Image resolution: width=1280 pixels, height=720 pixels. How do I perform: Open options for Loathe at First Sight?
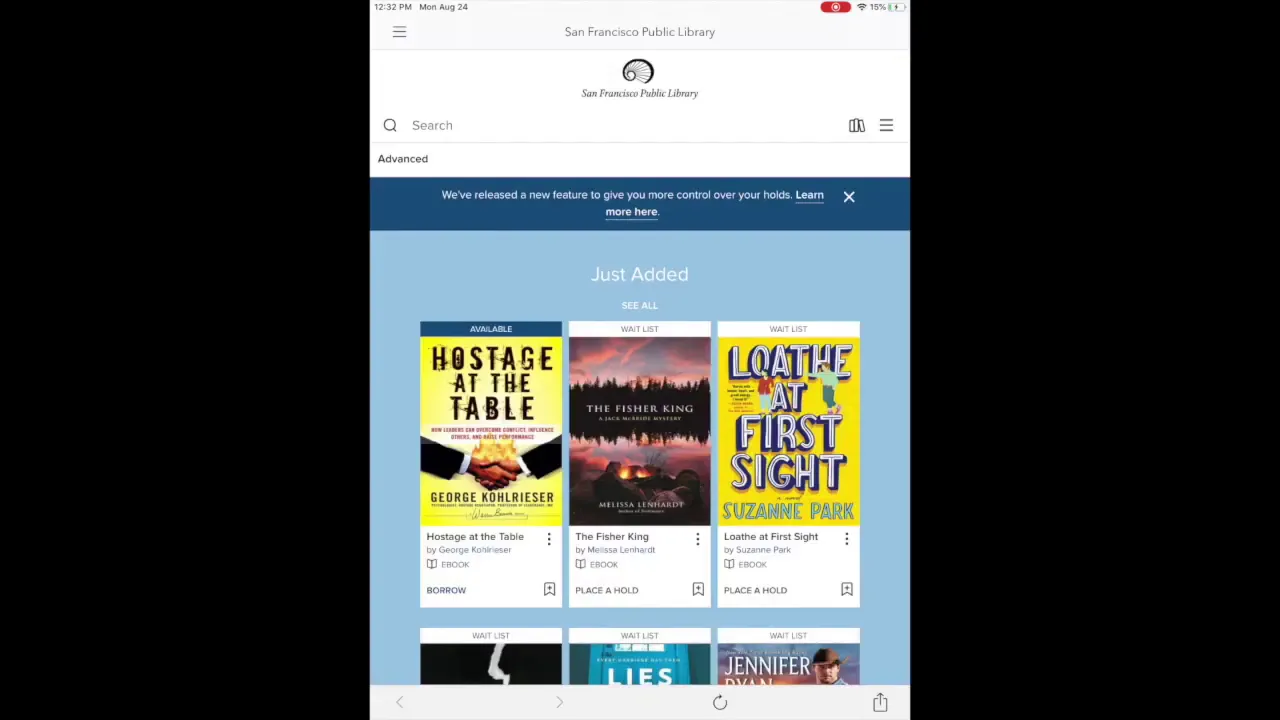point(847,539)
